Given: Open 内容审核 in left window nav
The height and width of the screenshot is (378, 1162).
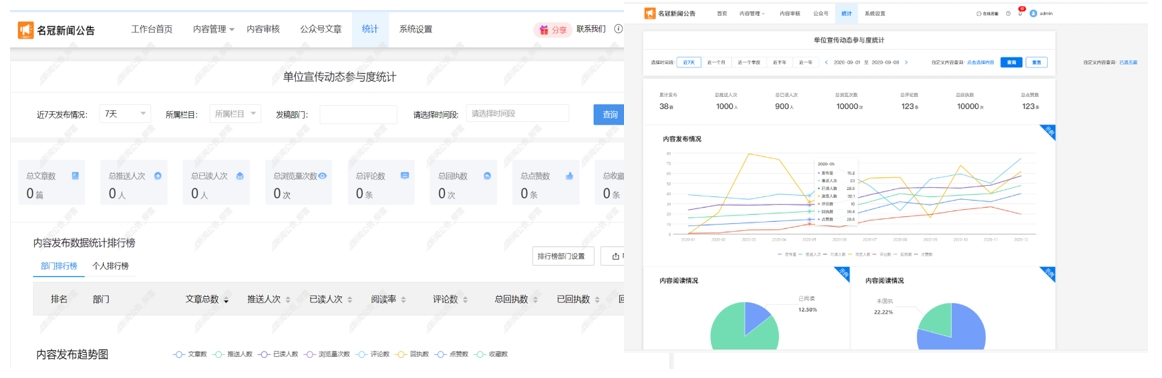Looking at the screenshot, I should [263, 30].
